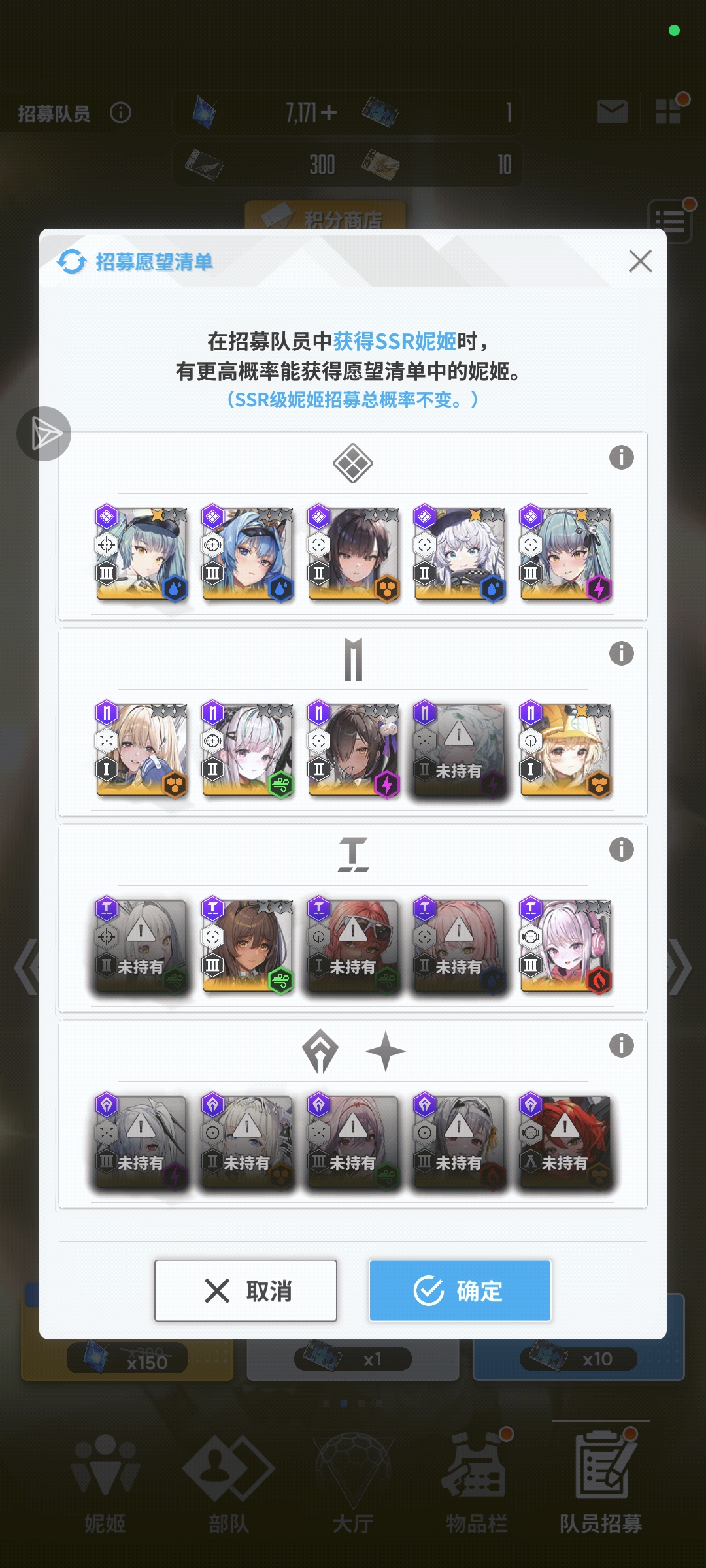Click the info icon for Elysion manufacturer row
The height and width of the screenshot is (1568, 706).
pyautogui.click(x=621, y=457)
